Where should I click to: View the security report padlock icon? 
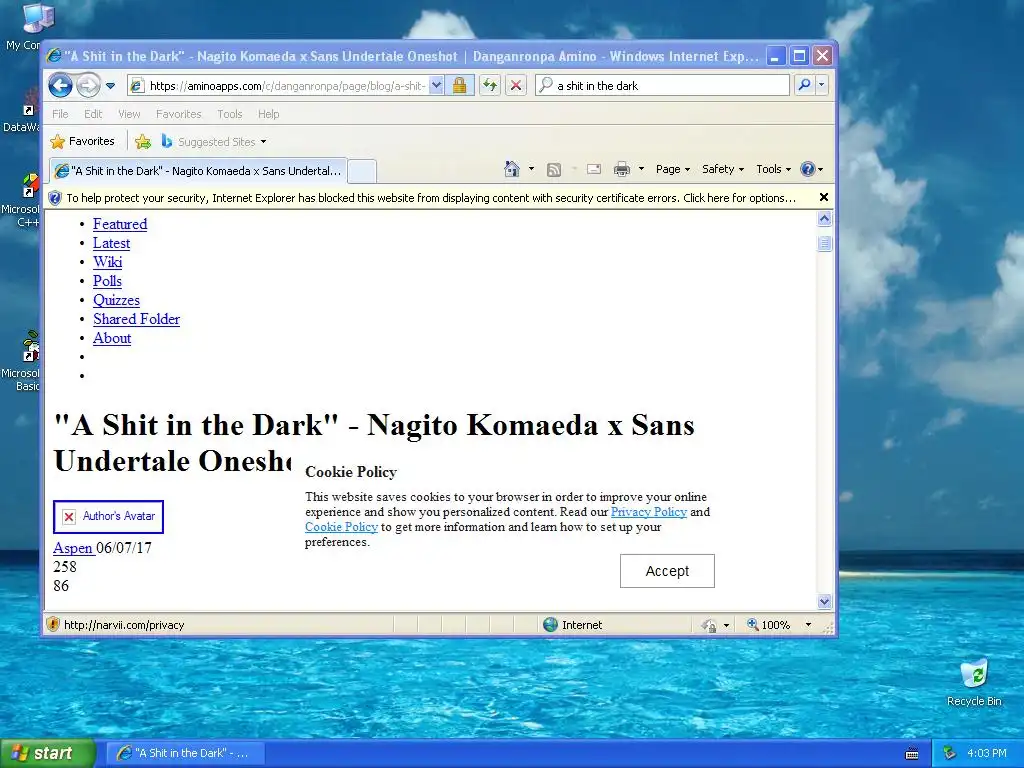coord(460,86)
